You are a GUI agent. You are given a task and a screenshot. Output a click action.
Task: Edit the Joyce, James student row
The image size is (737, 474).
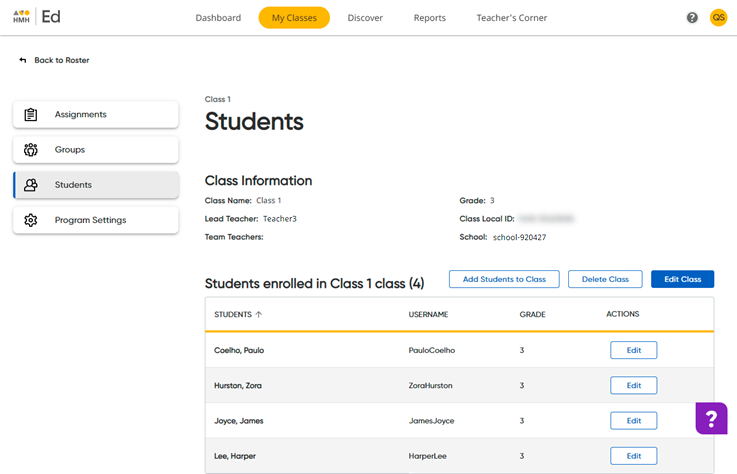tap(634, 421)
